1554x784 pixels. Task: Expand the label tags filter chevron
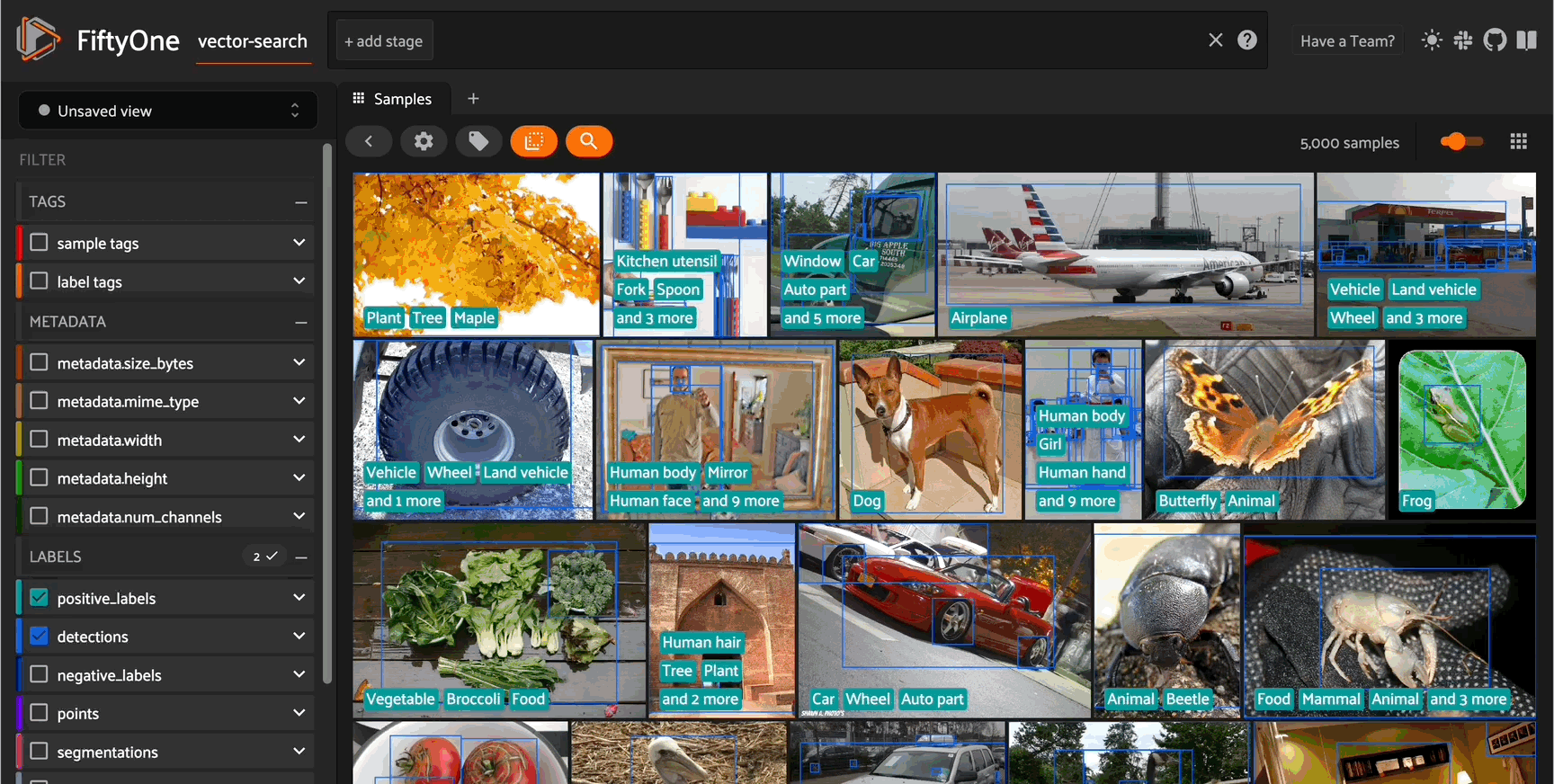tap(299, 281)
